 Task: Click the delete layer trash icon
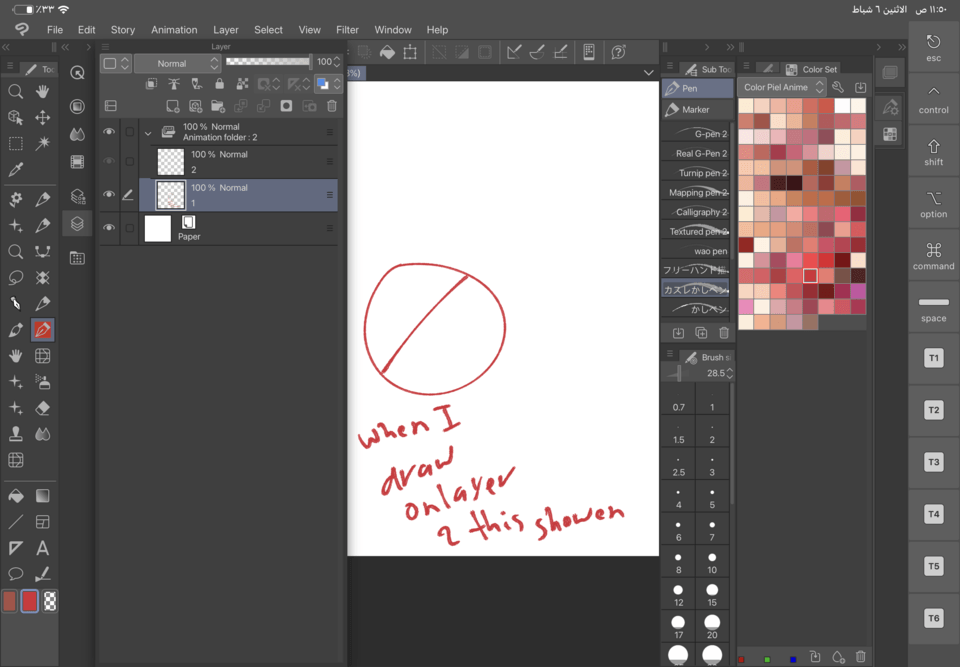click(x=332, y=105)
